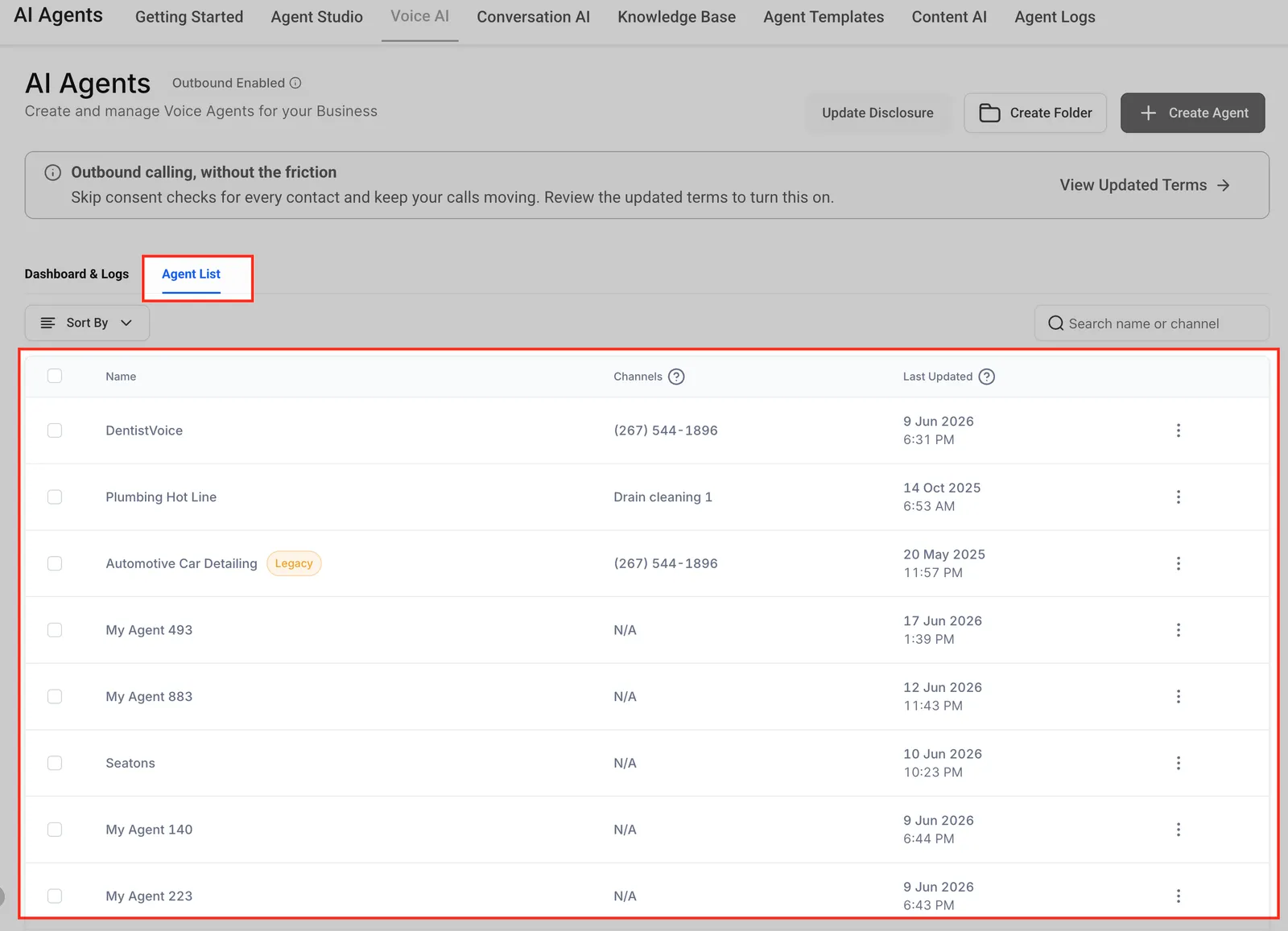The width and height of the screenshot is (1288, 931).
Task: Open actions menu for My Agent 223
Action: click(1179, 896)
